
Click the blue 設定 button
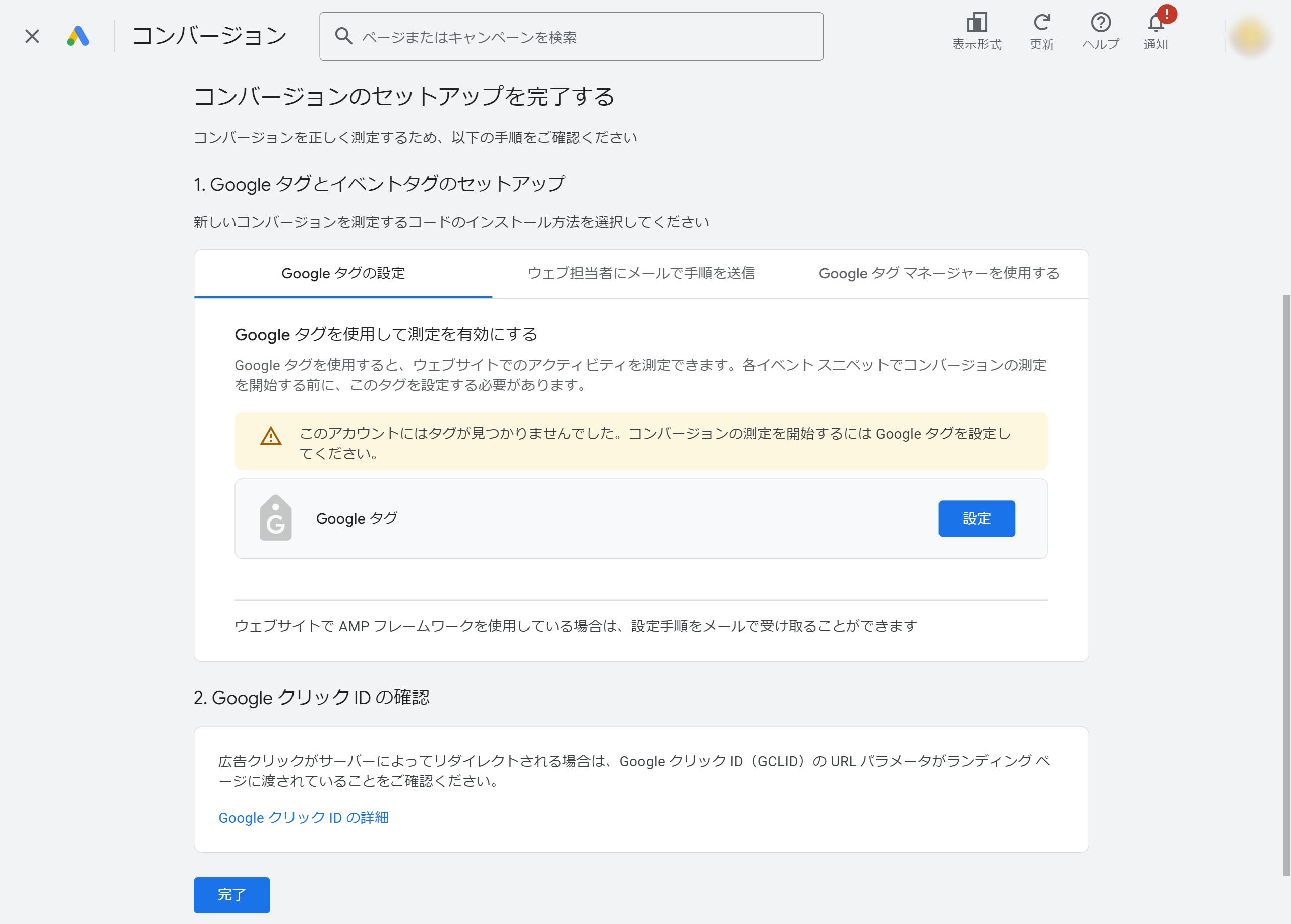click(x=976, y=518)
